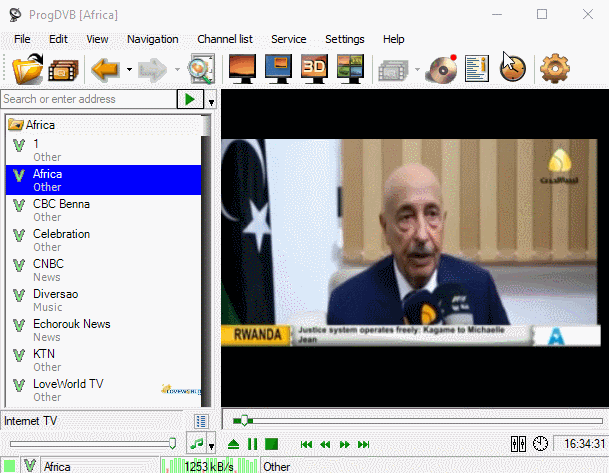Screen dimensions: 609x473
Task: Open the Edit menu
Action: point(58,39)
